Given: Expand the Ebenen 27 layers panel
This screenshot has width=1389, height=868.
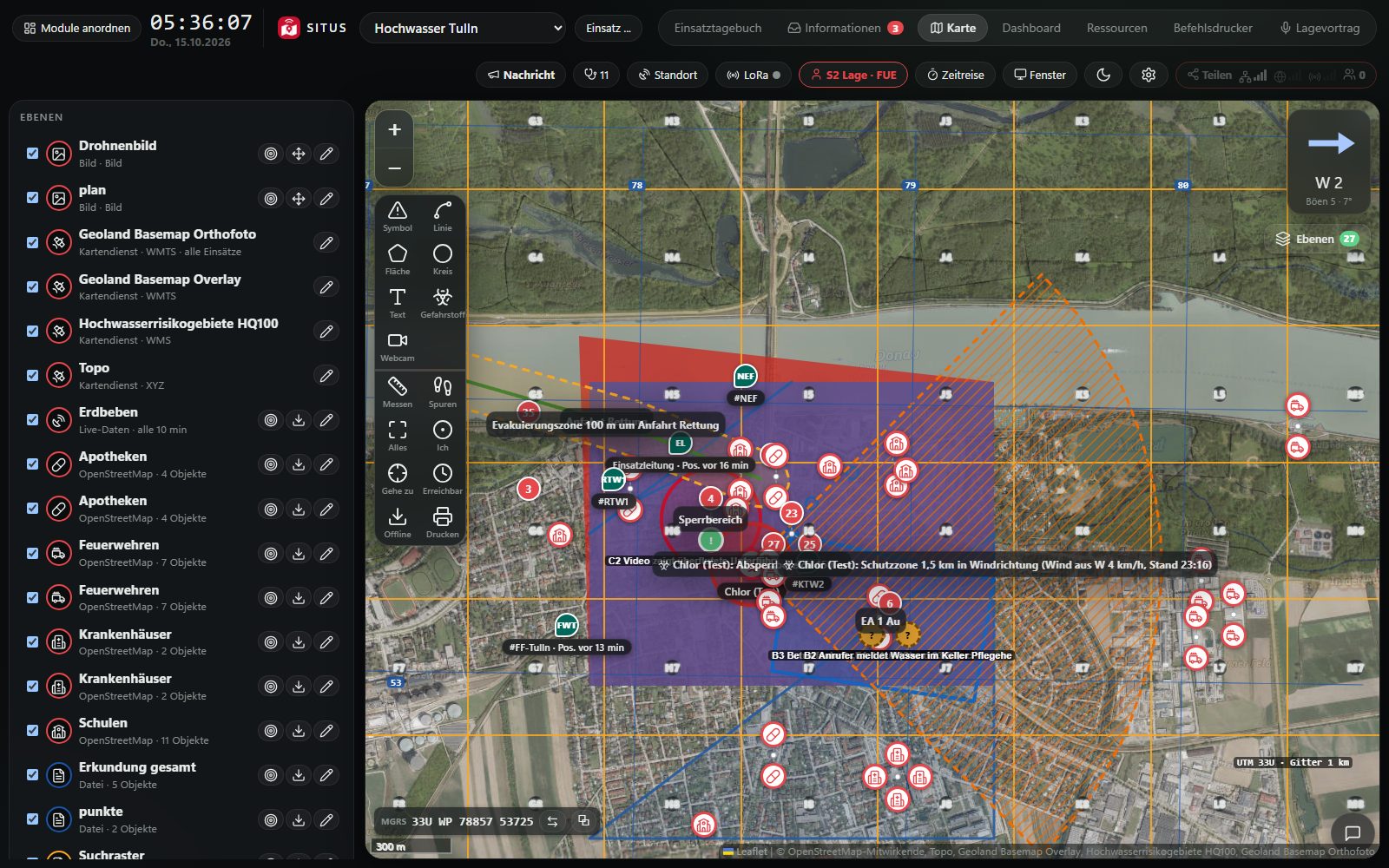Looking at the screenshot, I should click(x=1317, y=239).
